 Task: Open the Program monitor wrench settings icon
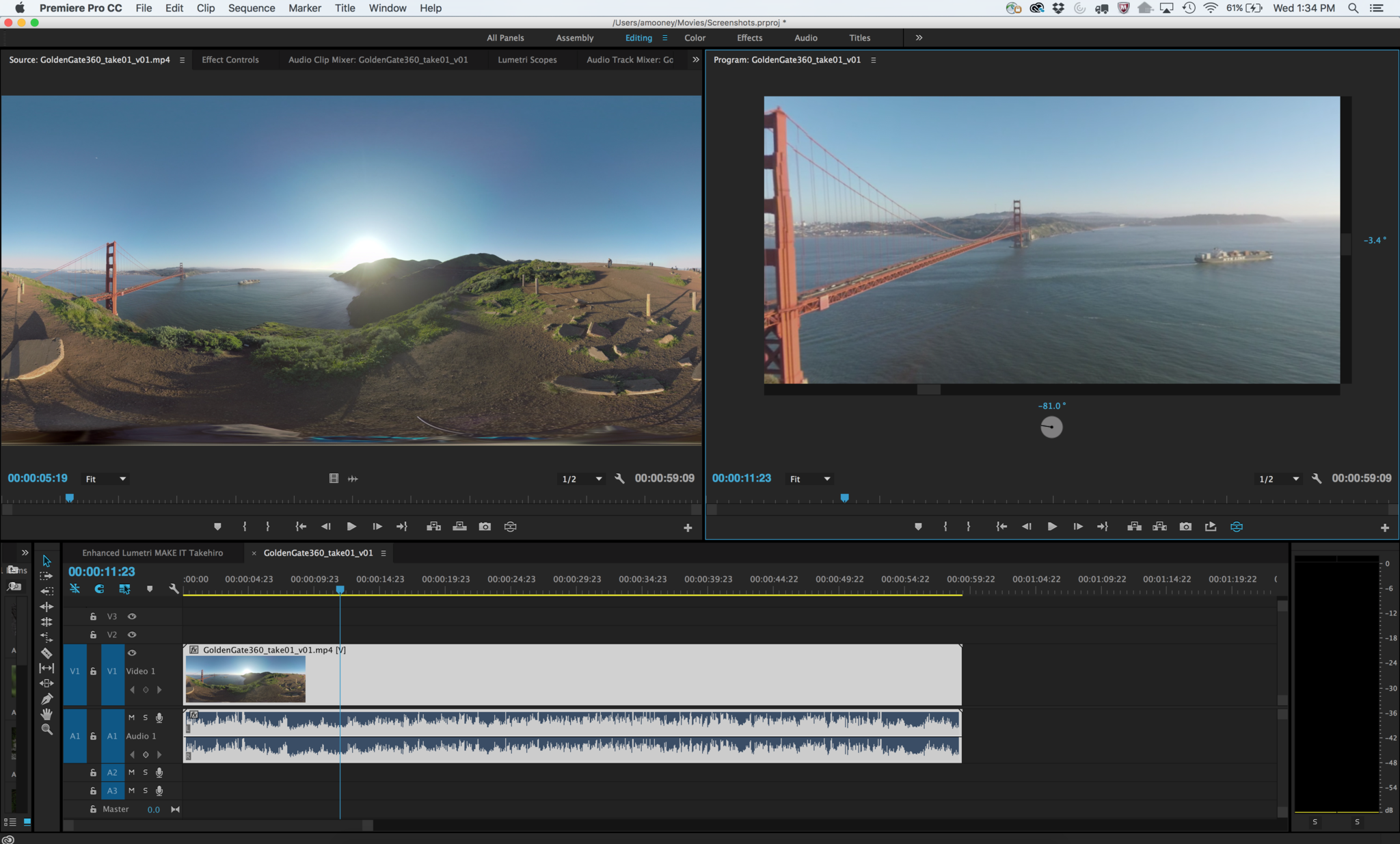(x=1316, y=478)
